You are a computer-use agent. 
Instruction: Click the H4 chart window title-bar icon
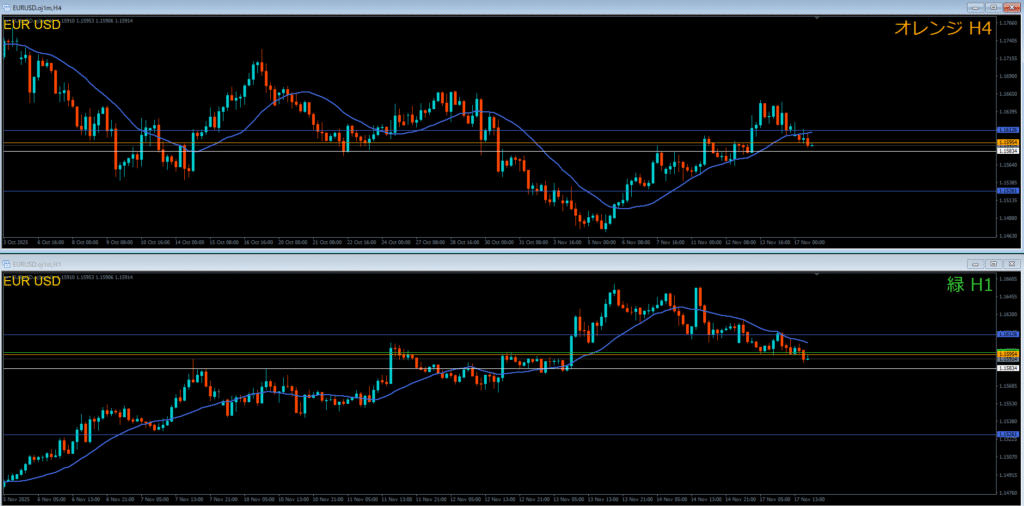(7, 7)
